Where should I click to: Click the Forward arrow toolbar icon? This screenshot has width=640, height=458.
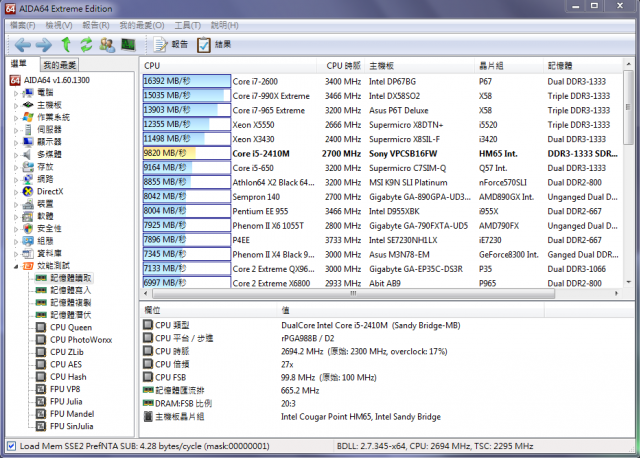pyautogui.click(x=44, y=44)
